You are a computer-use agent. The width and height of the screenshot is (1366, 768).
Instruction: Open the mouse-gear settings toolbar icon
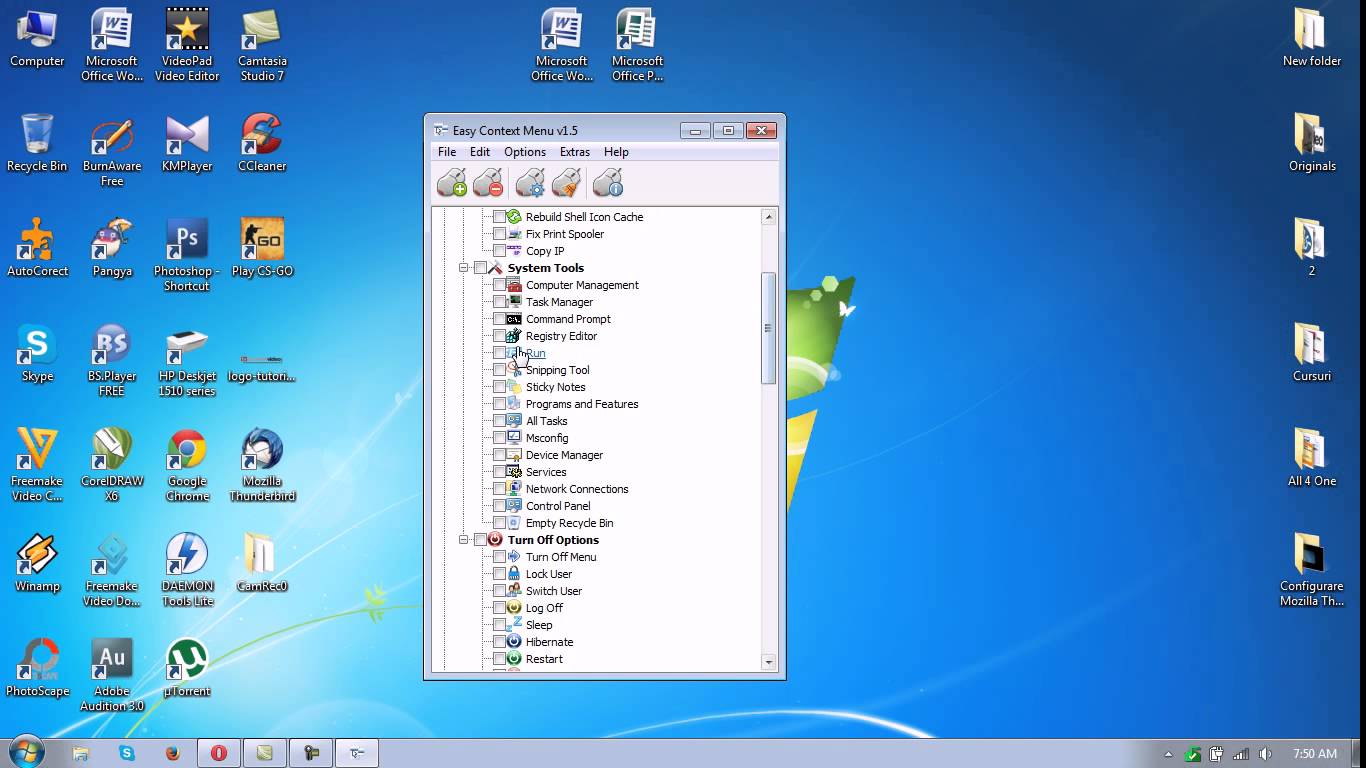[x=530, y=183]
